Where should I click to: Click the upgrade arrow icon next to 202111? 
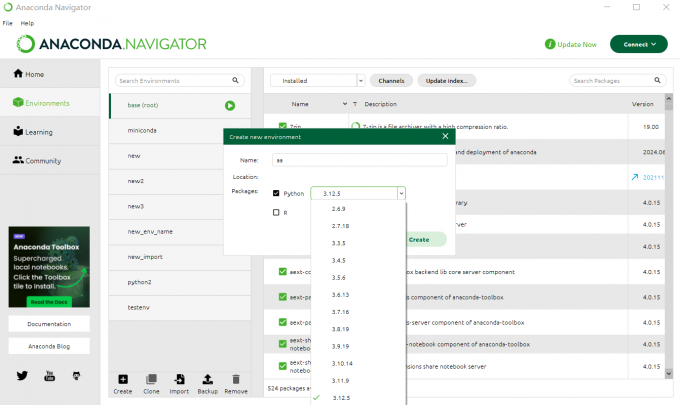[x=634, y=177]
